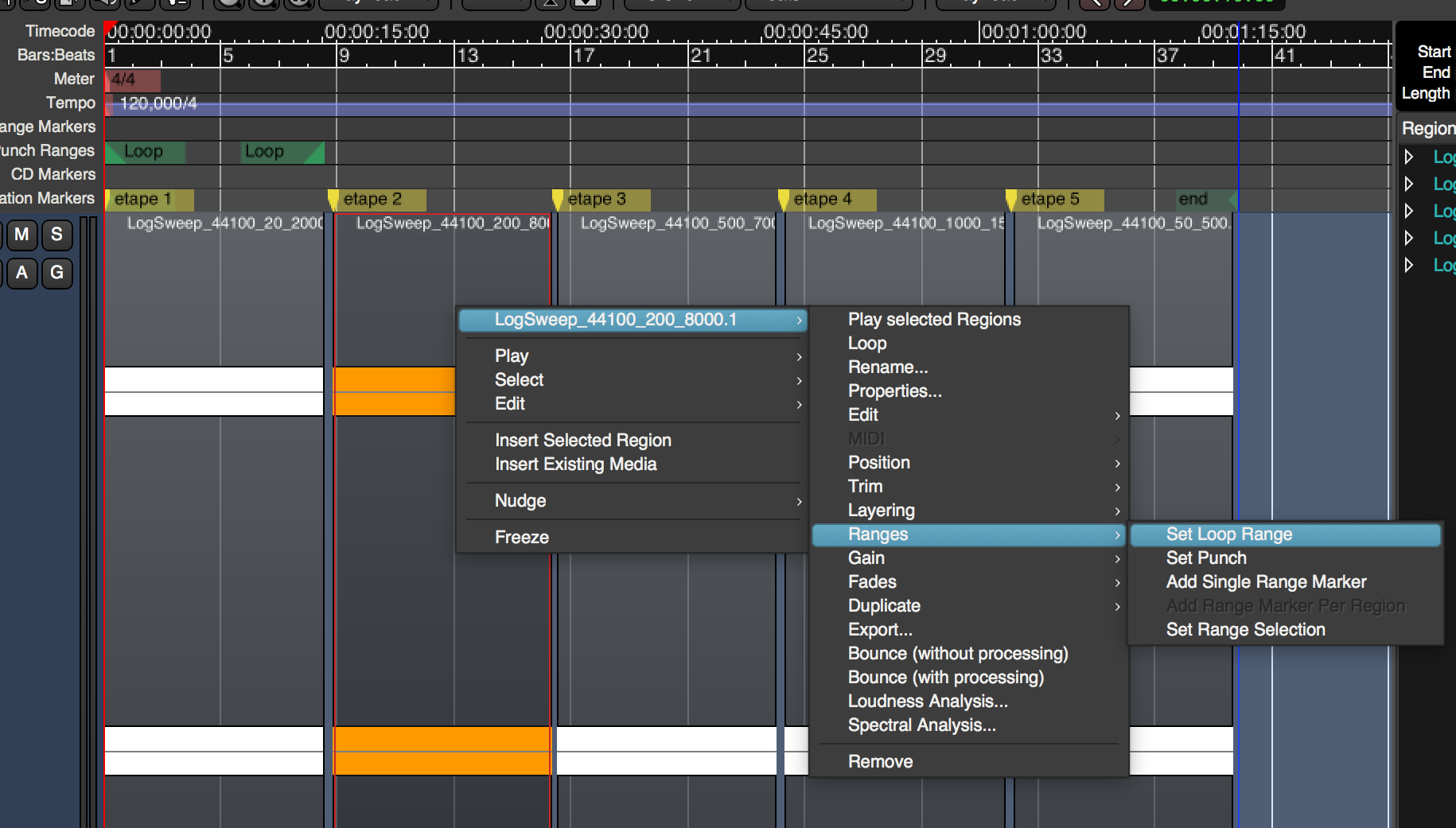The width and height of the screenshot is (1456, 828).
Task: Click the end session marker
Action: click(1195, 199)
